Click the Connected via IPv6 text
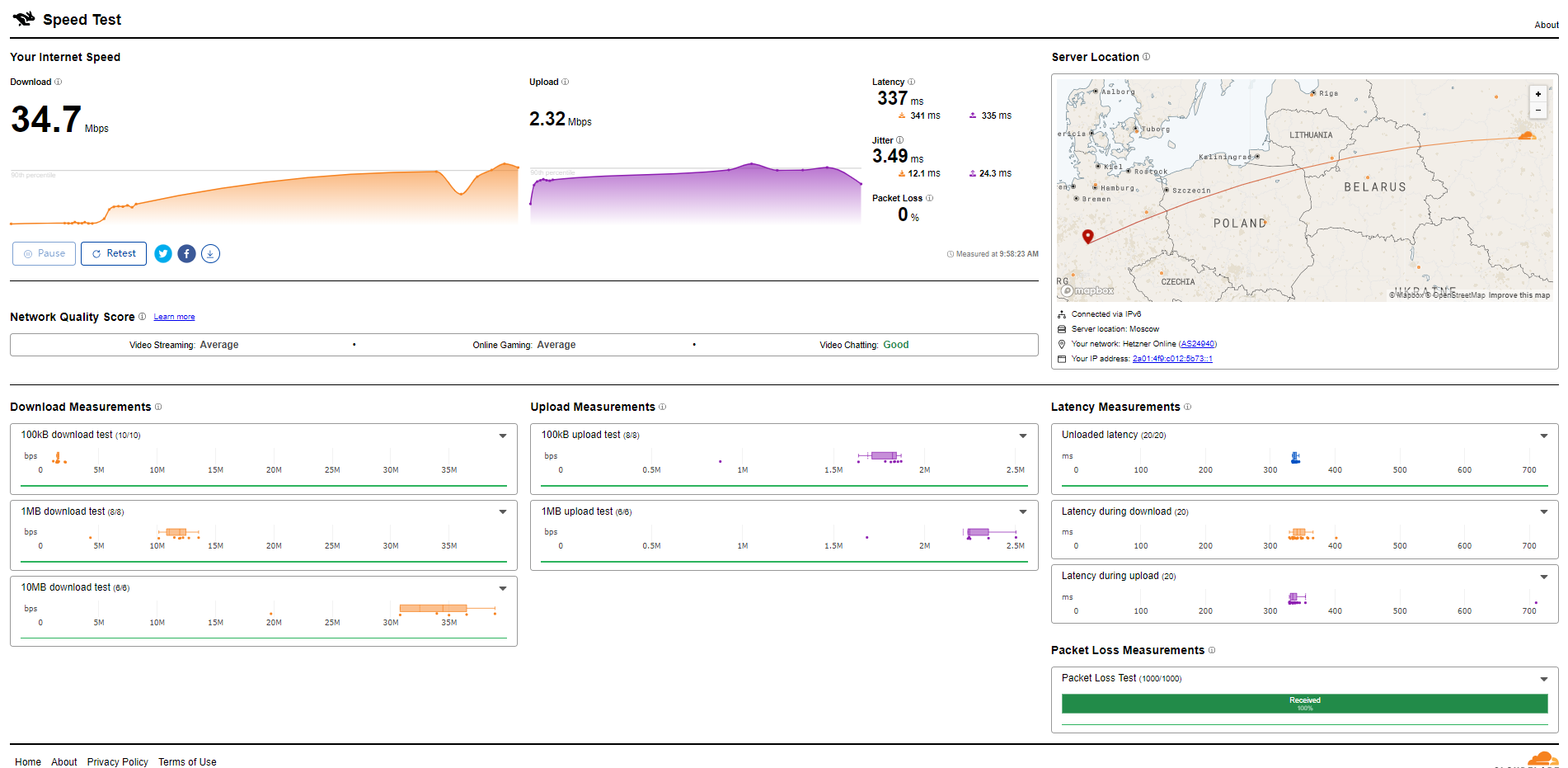Viewport: 1568px width, 768px height. [x=1106, y=314]
